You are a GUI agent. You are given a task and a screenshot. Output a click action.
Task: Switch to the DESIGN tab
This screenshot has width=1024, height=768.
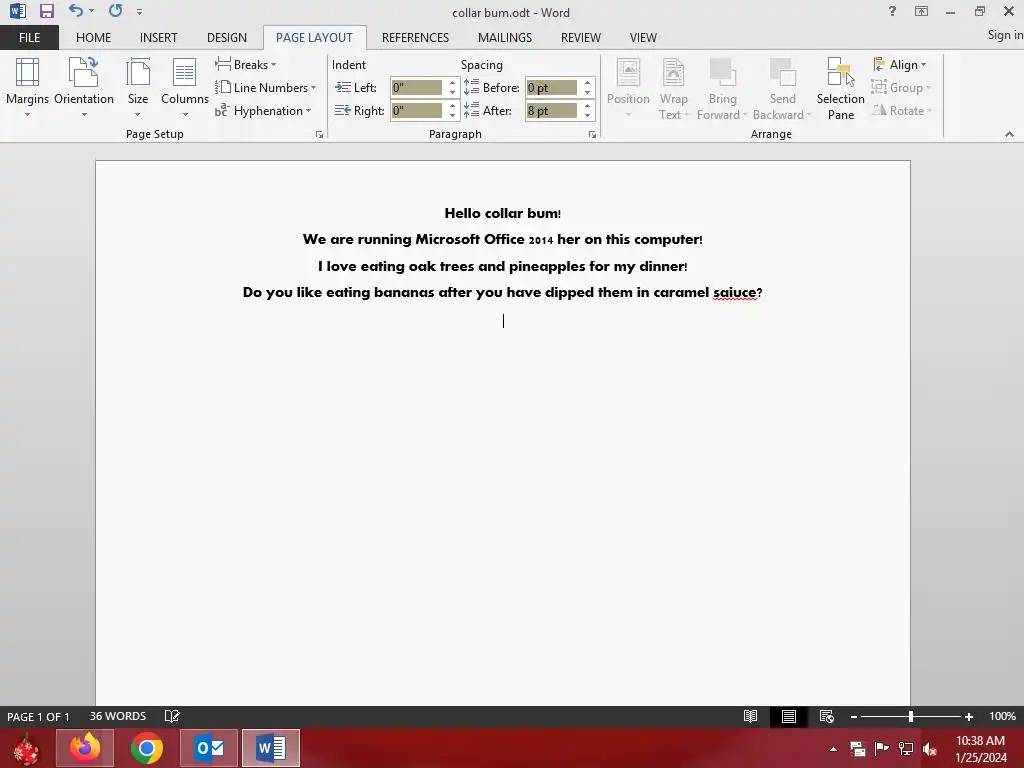(x=227, y=38)
